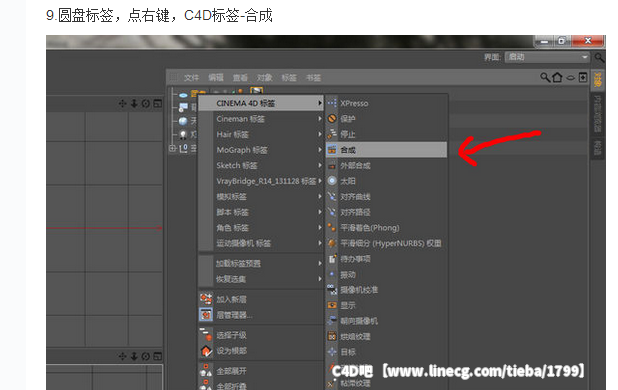This screenshot has height=390, width=618.
Task: Expand the 恢复选集 submenu
Action: pos(261,279)
